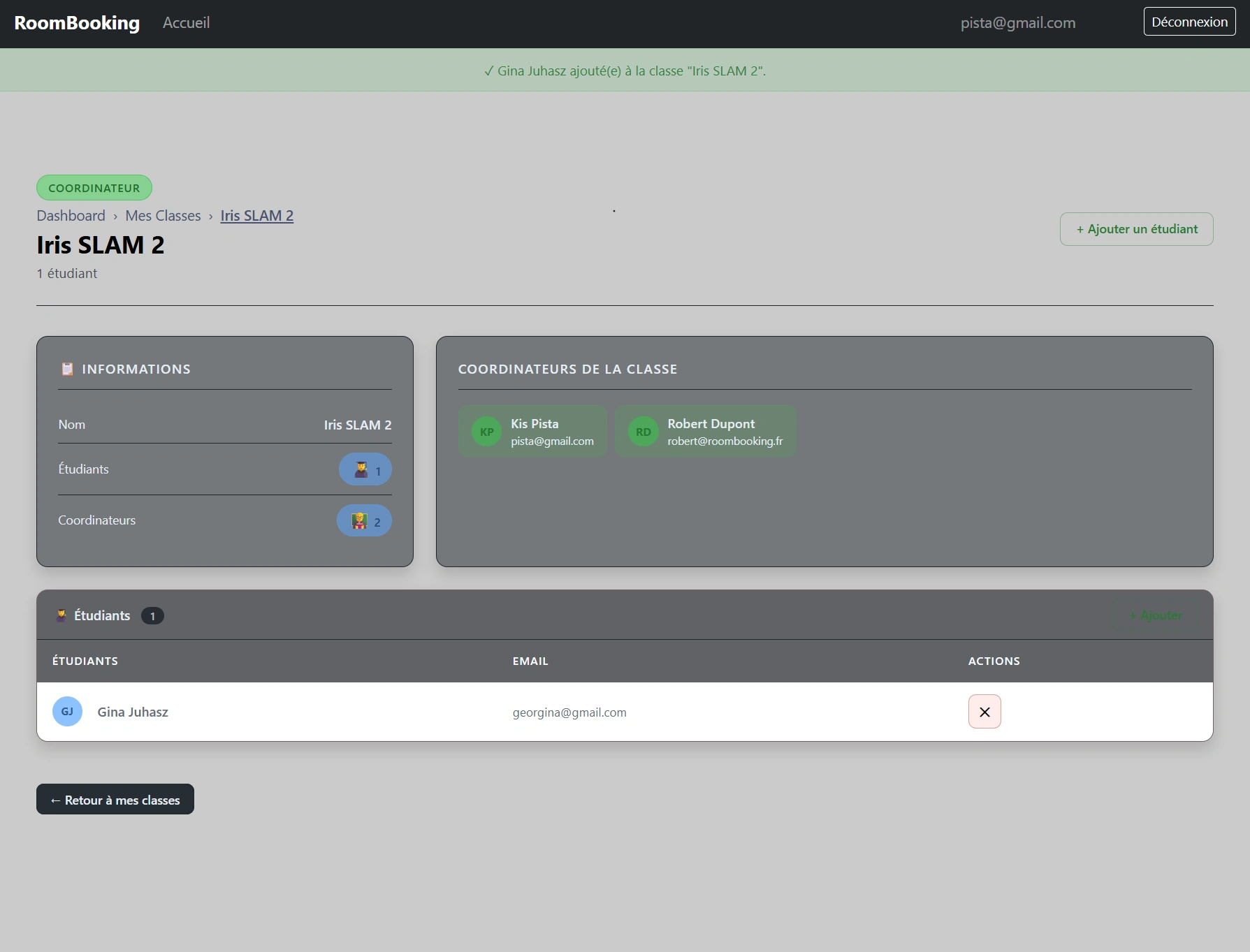Image resolution: width=1250 pixels, height=952 pixels.
Task: Click the red X remove student button
Action: (x=984, y=712)
